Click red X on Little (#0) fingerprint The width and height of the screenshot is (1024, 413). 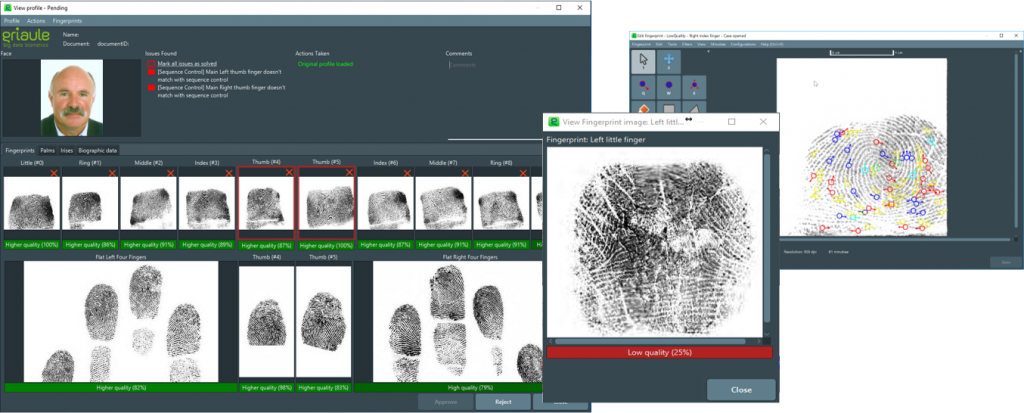pyautogui.click(x=53, y=173)
